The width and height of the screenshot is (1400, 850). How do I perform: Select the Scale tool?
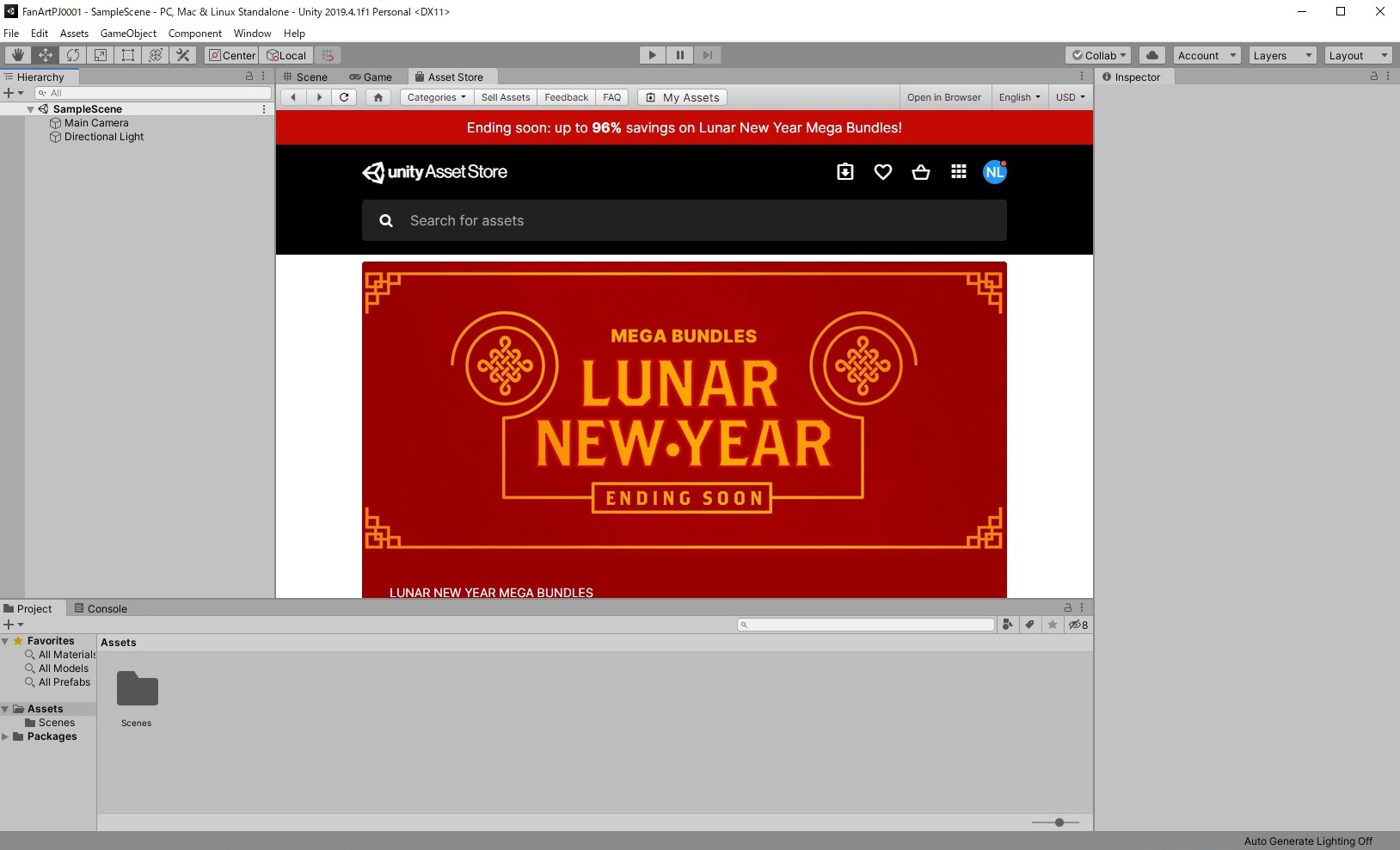101,55
